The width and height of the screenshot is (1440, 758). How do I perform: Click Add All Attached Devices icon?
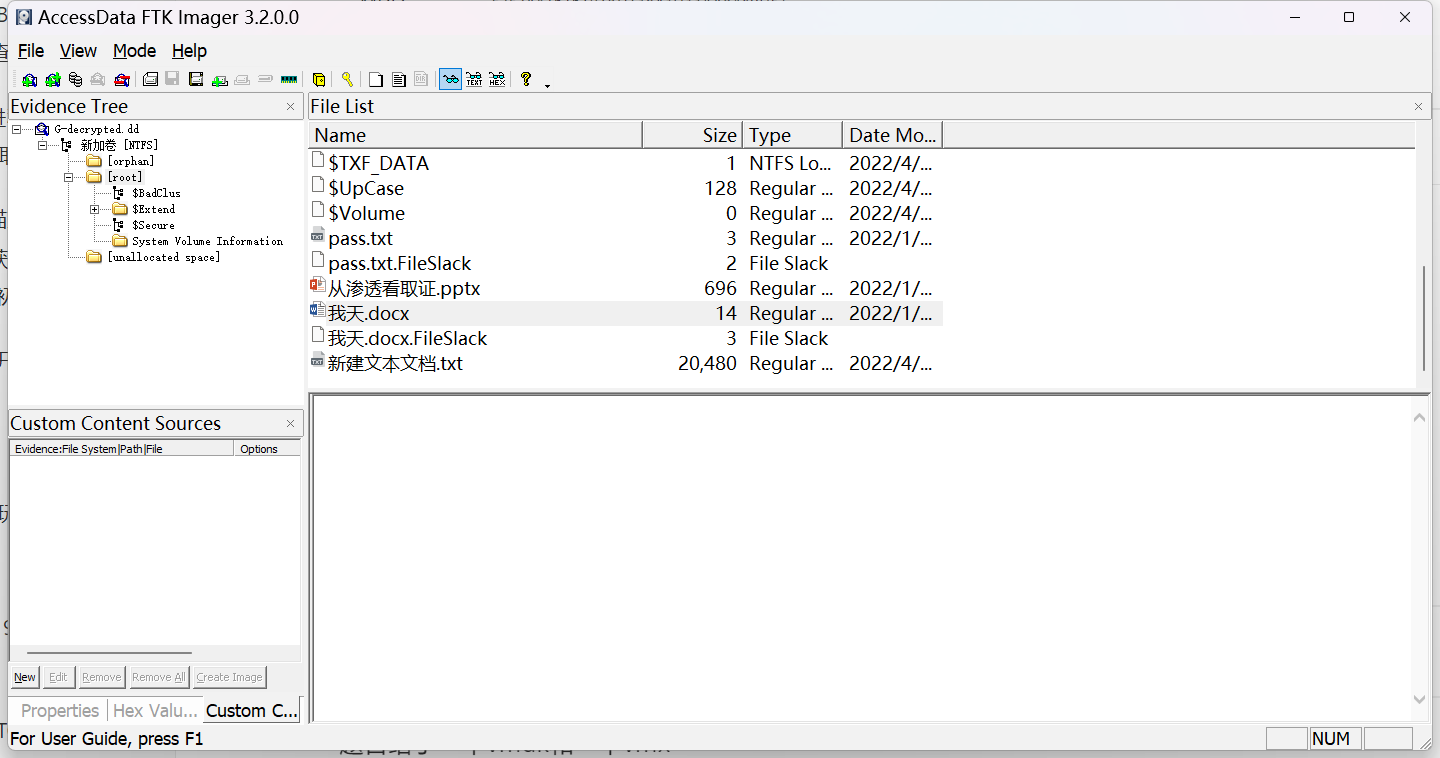52,80
